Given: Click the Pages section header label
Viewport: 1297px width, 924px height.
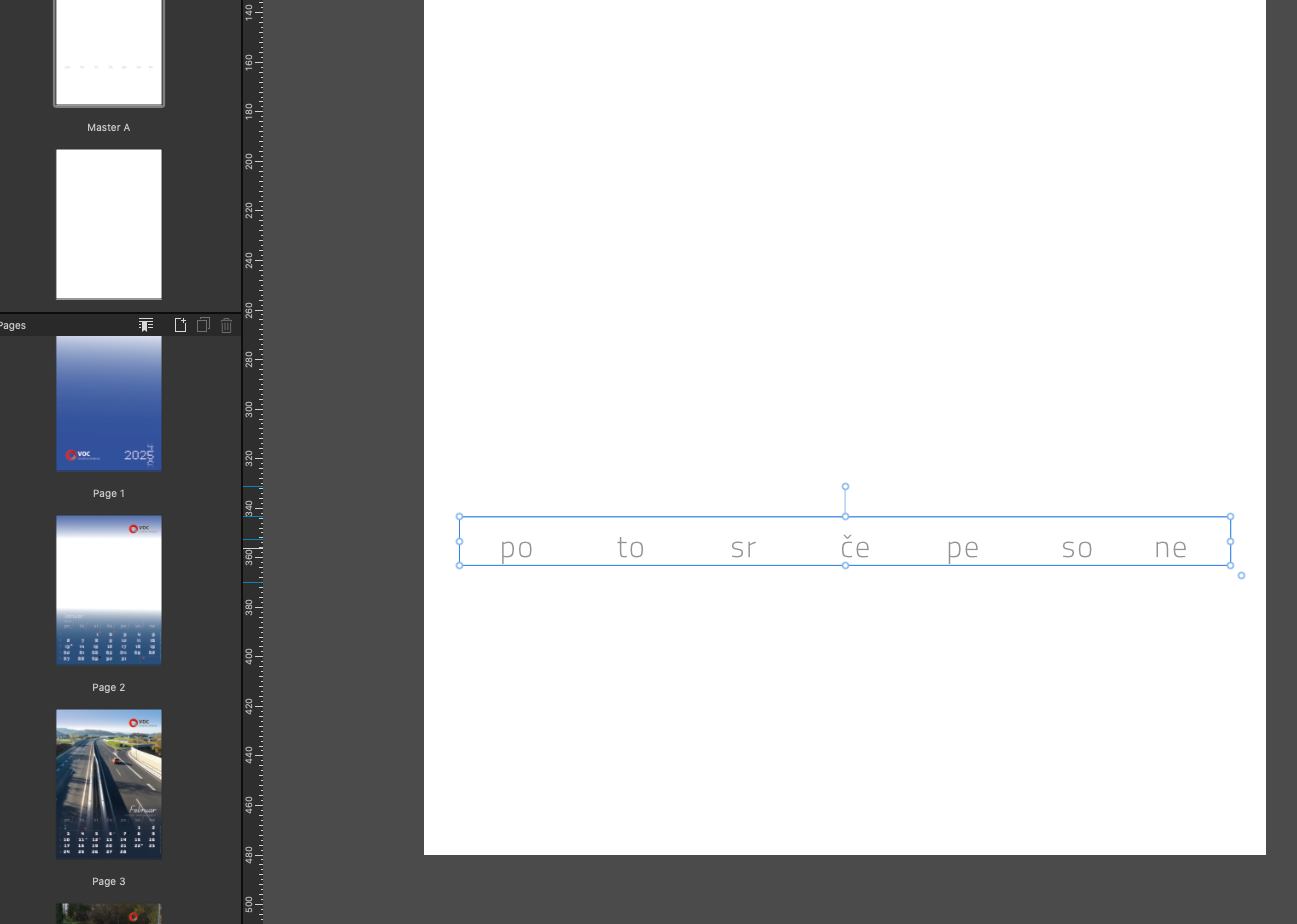Looking at the screenshot, I should coord(12,325).
